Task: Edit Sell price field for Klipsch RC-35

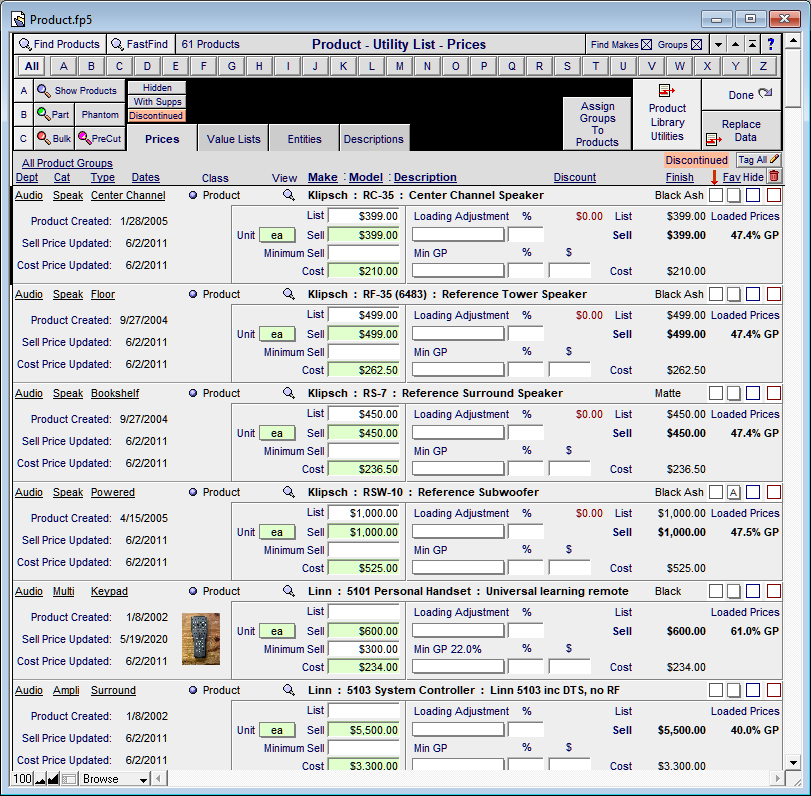Action: tap(364, 235)
